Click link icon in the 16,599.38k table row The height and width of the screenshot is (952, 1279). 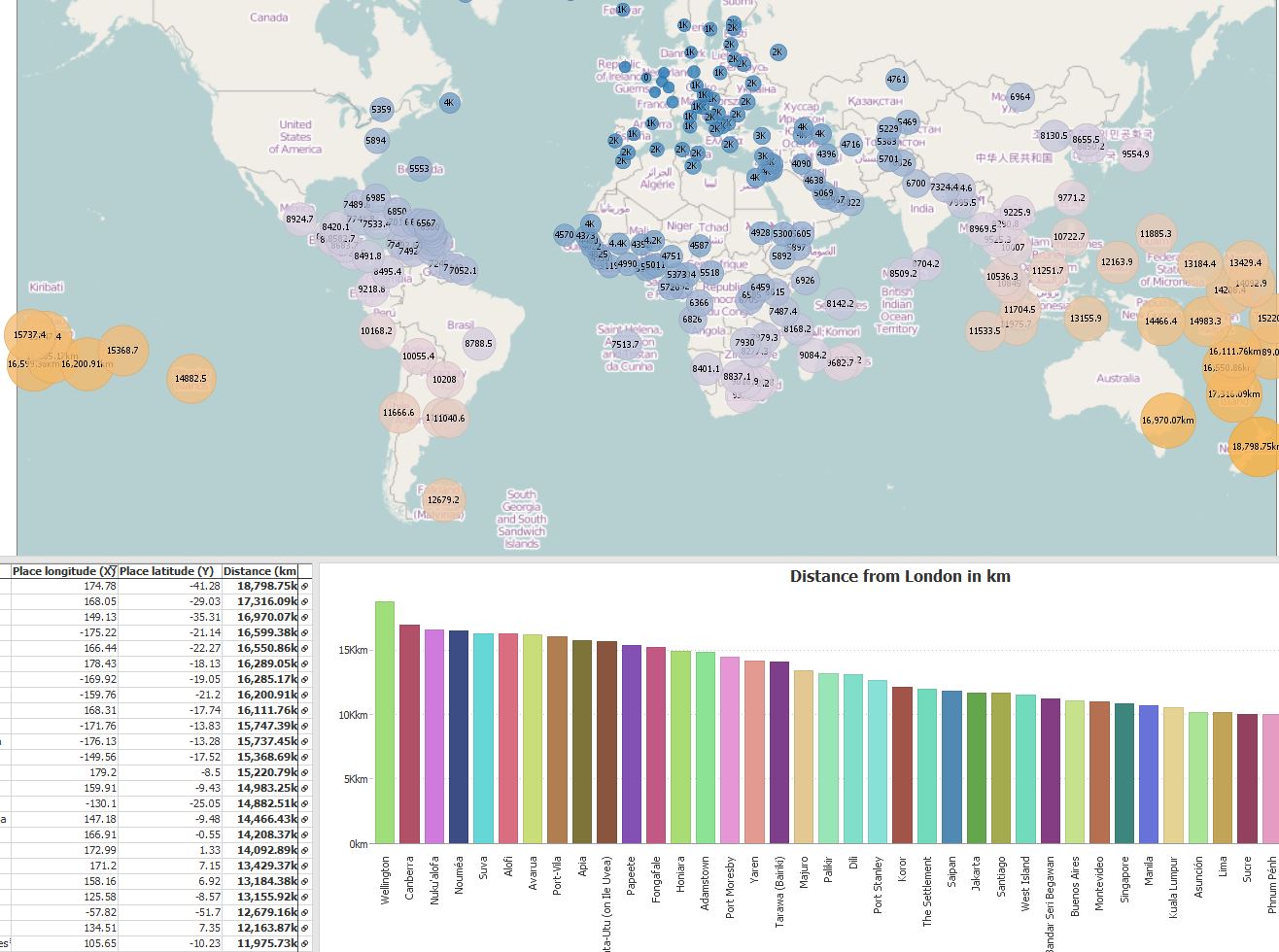pyautogui.click(x=304, y=633)
